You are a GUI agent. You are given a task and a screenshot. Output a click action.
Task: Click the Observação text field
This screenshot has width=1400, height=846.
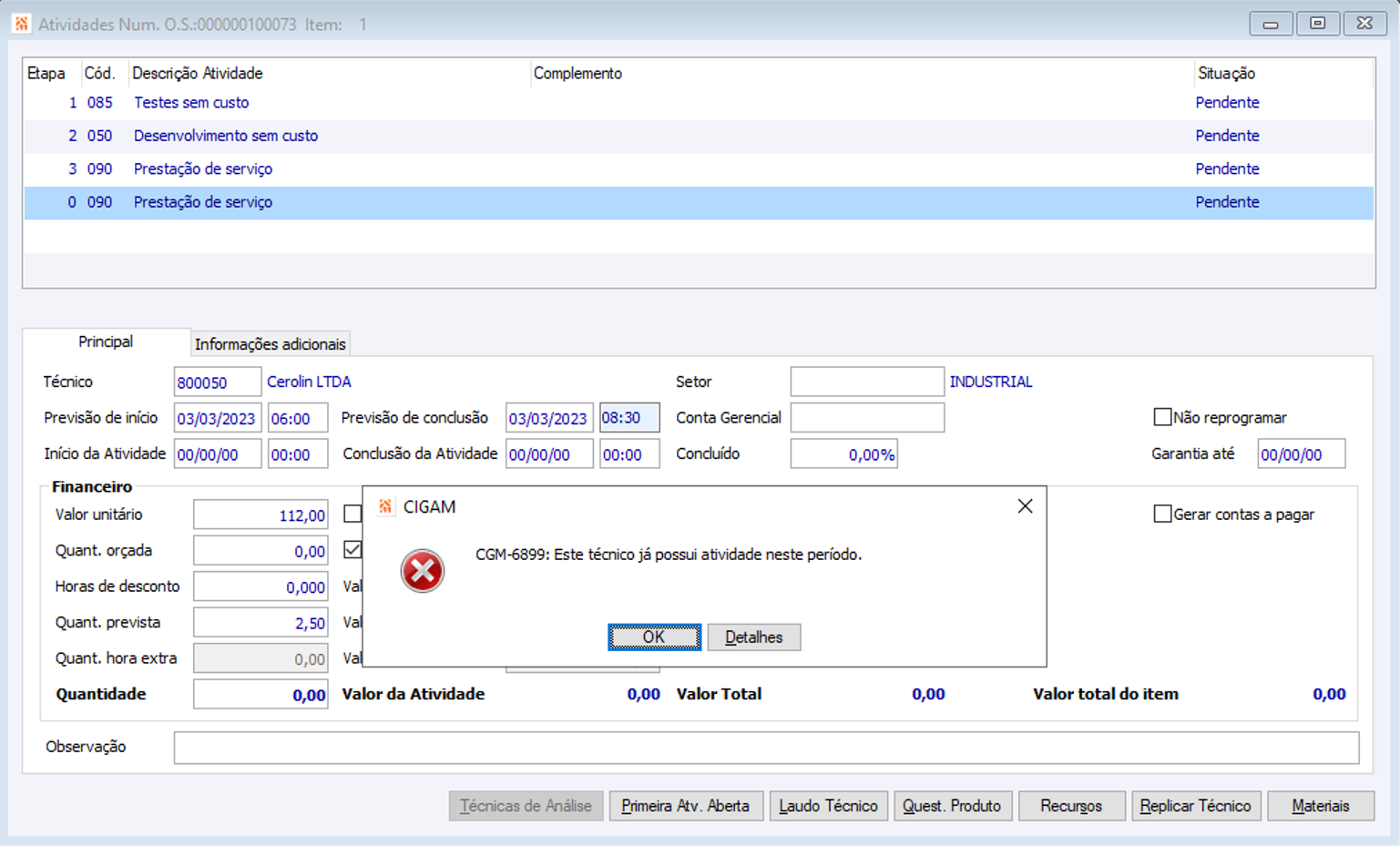click(x=766, y=748)
